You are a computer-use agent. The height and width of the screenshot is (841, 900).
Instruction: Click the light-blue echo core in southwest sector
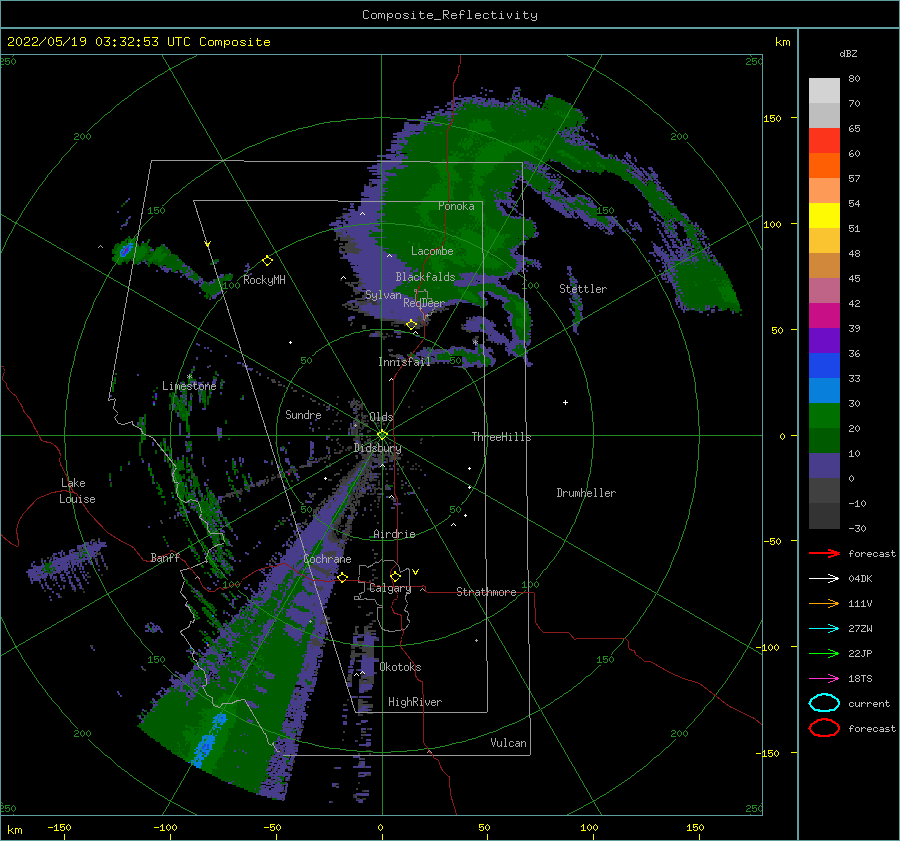point(207,742)
